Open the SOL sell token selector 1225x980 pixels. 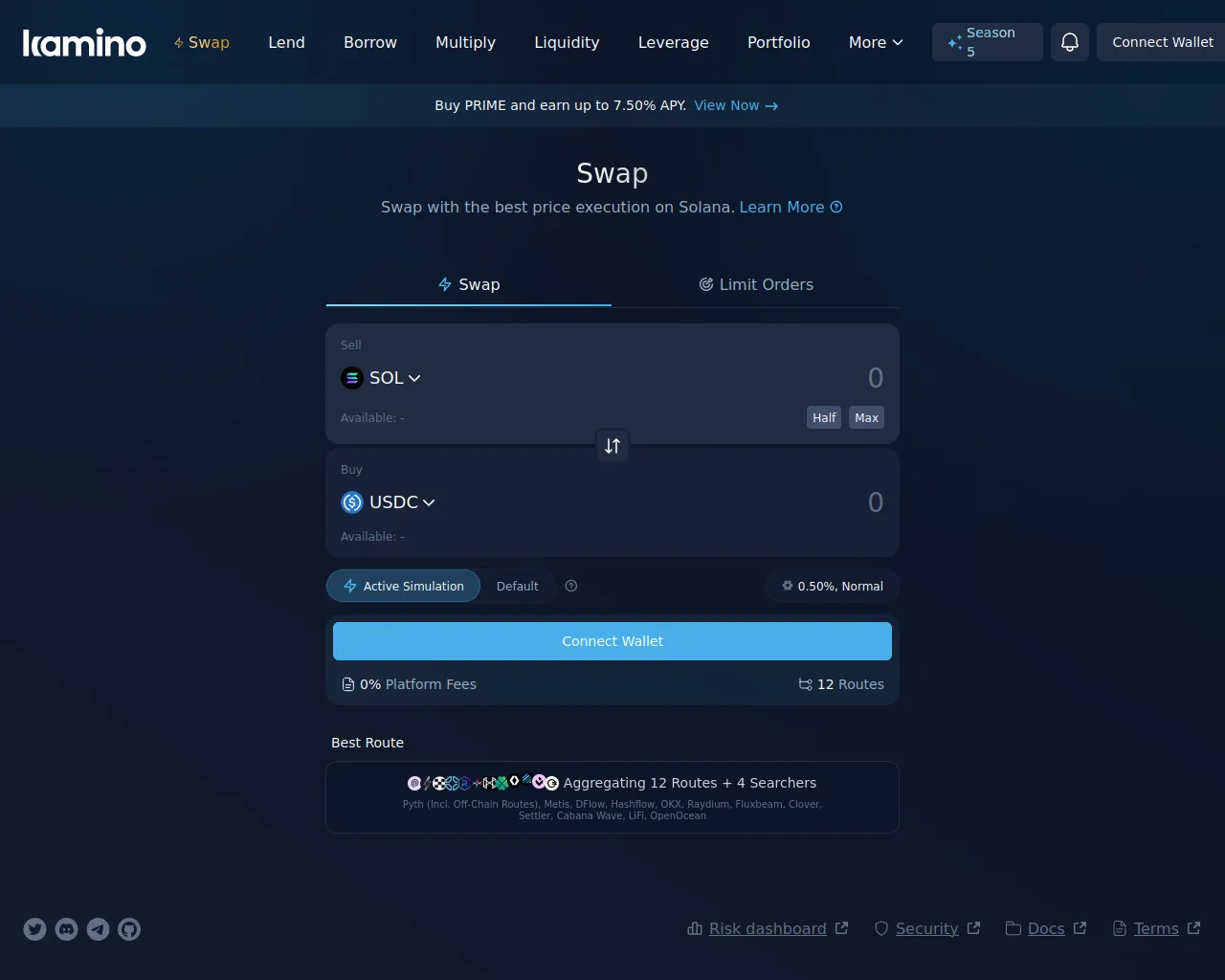(x=381, y=378)
